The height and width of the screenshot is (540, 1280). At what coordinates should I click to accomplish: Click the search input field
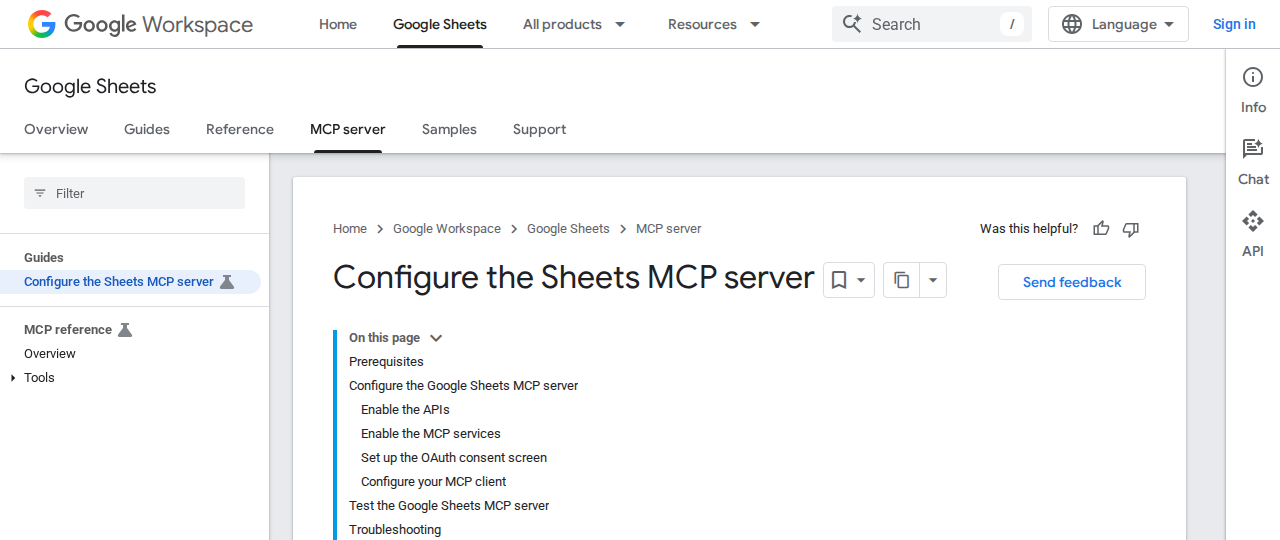(932, 24)
